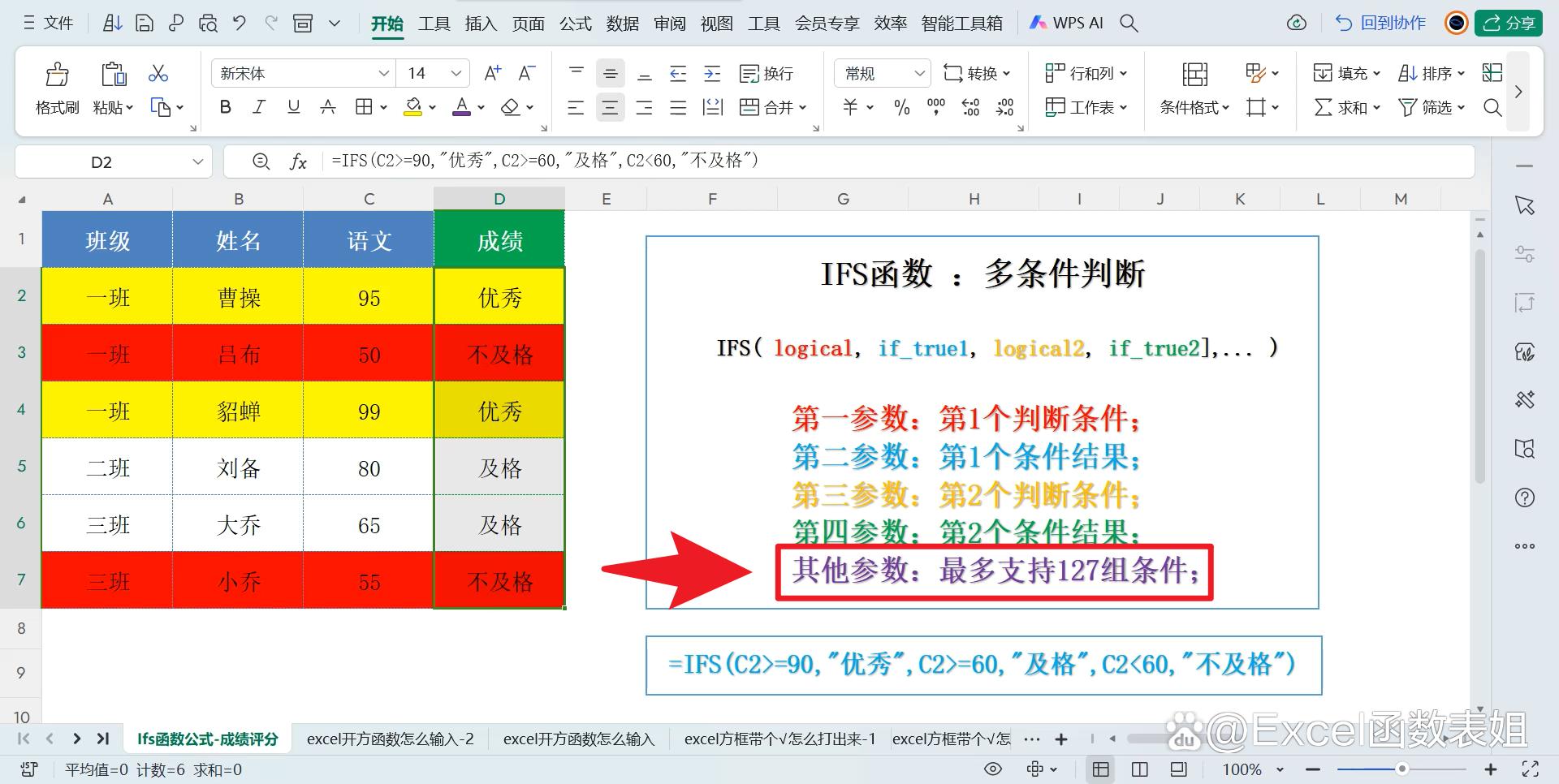Screen dimensions: 1559x784
Task: Click the increase decimal places icon
Action: pos(970,107)
